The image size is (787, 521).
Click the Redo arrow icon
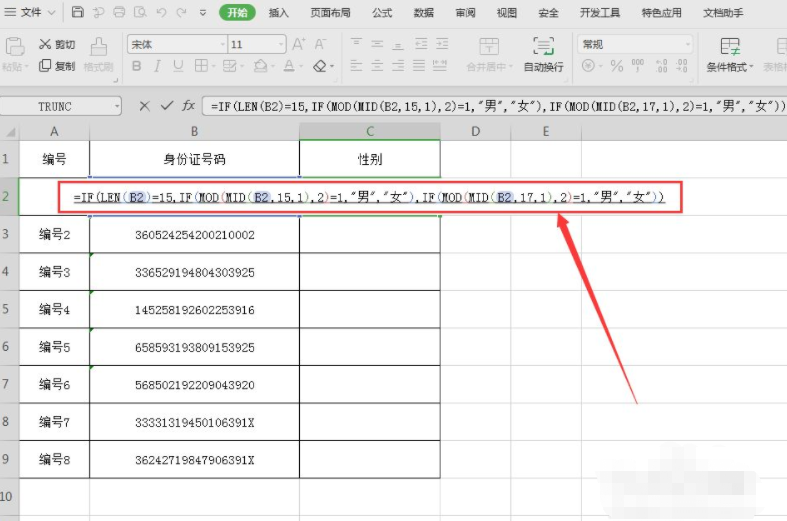pos(182,12)
